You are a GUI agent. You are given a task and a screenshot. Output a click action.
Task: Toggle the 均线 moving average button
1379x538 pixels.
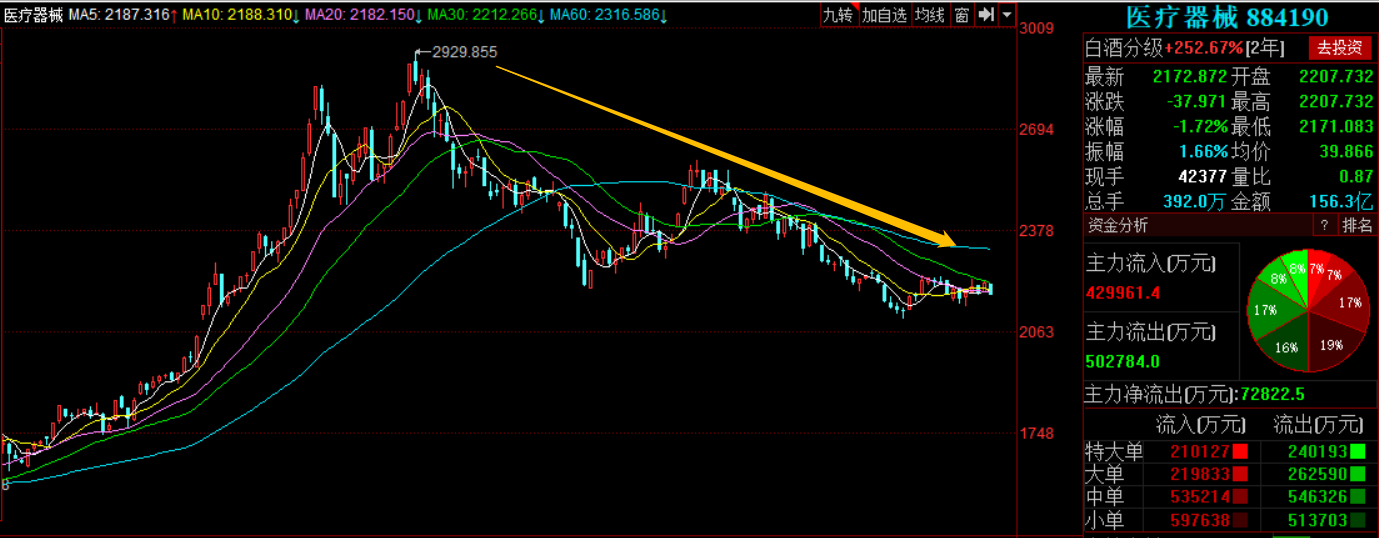click(x=930, y=14)
